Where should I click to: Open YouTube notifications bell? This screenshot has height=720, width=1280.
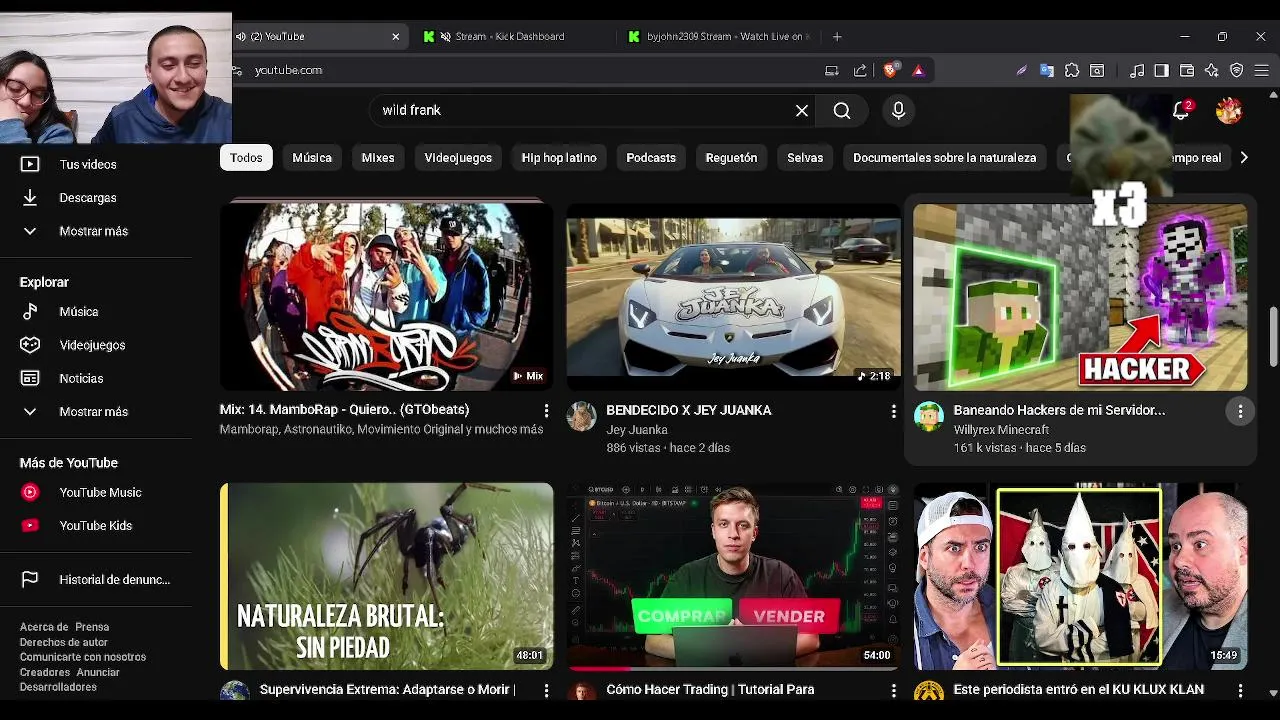1181,111
